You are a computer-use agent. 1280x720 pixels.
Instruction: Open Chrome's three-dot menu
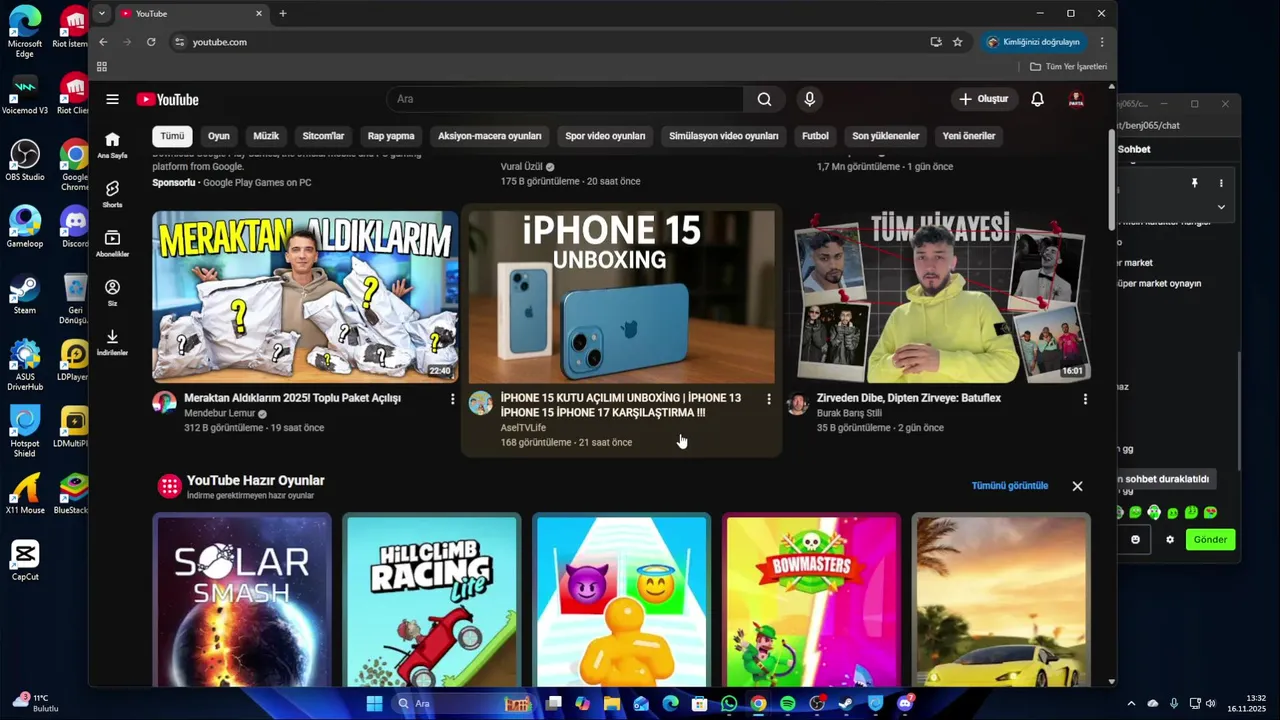pyautogui.click(x=1102, y=42)
